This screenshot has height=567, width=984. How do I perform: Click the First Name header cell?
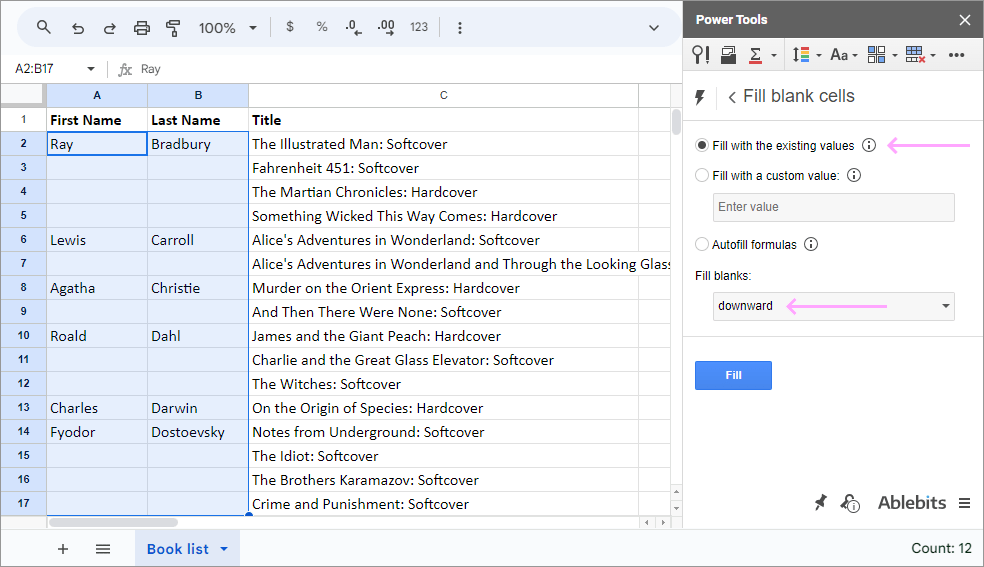pyautogui.click(x=97, y=120)
